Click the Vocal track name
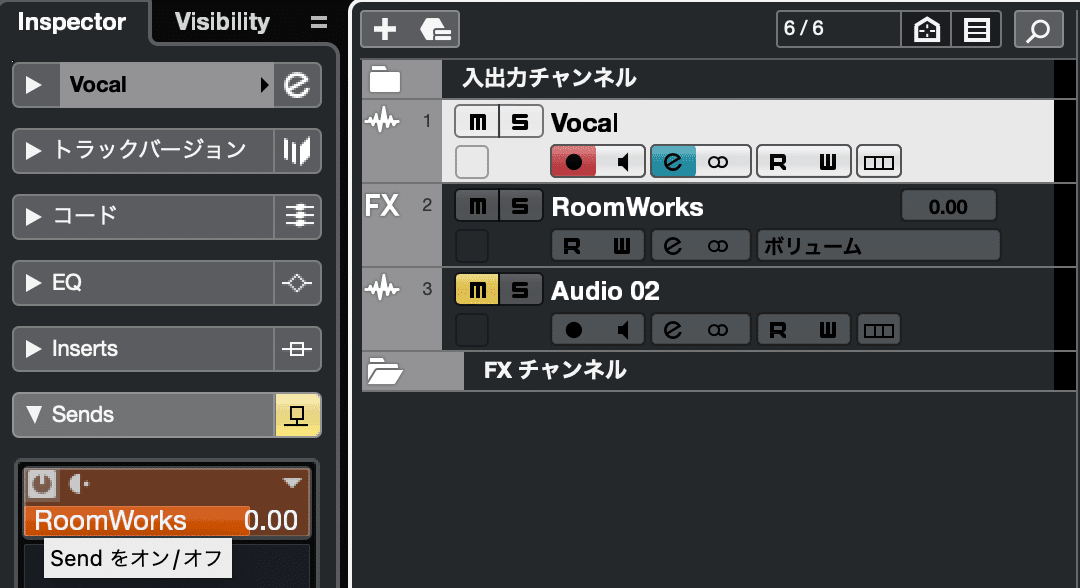The image size is (1080, 588). coord(584,123)
